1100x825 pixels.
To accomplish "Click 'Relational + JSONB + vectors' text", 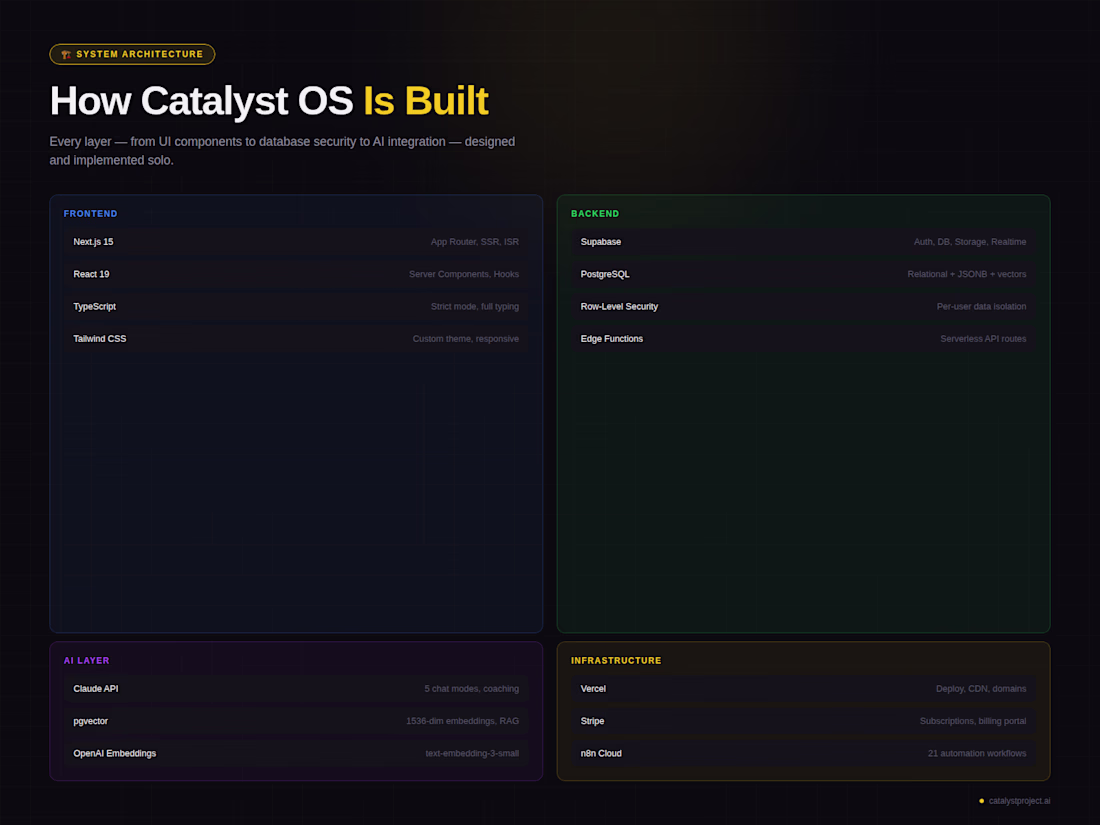I will (x=967, y=274).
